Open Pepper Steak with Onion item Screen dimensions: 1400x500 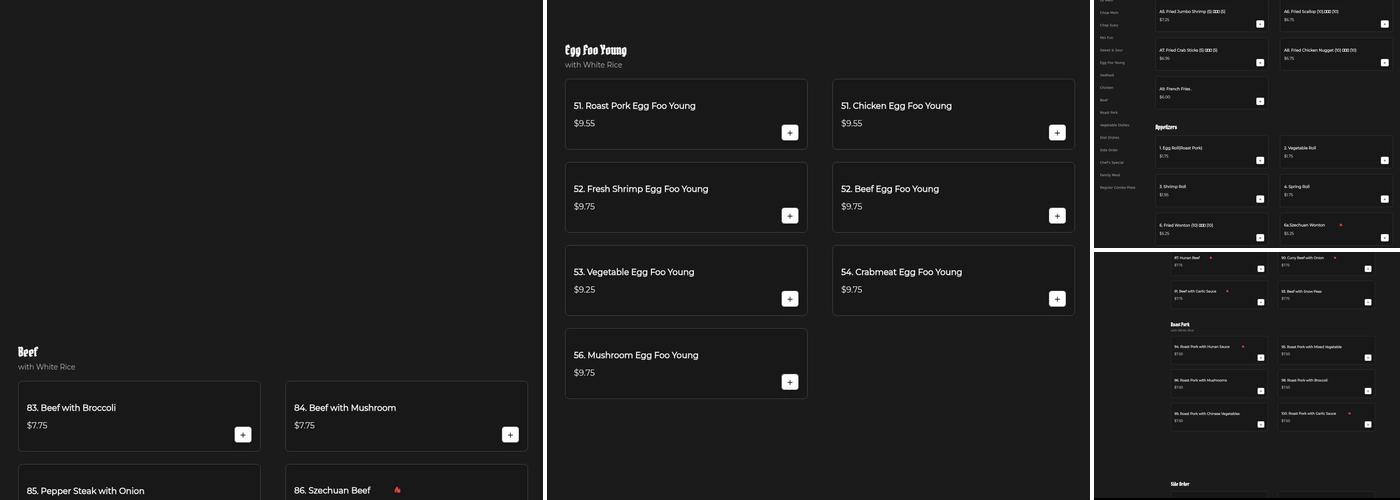click(139, 485)
